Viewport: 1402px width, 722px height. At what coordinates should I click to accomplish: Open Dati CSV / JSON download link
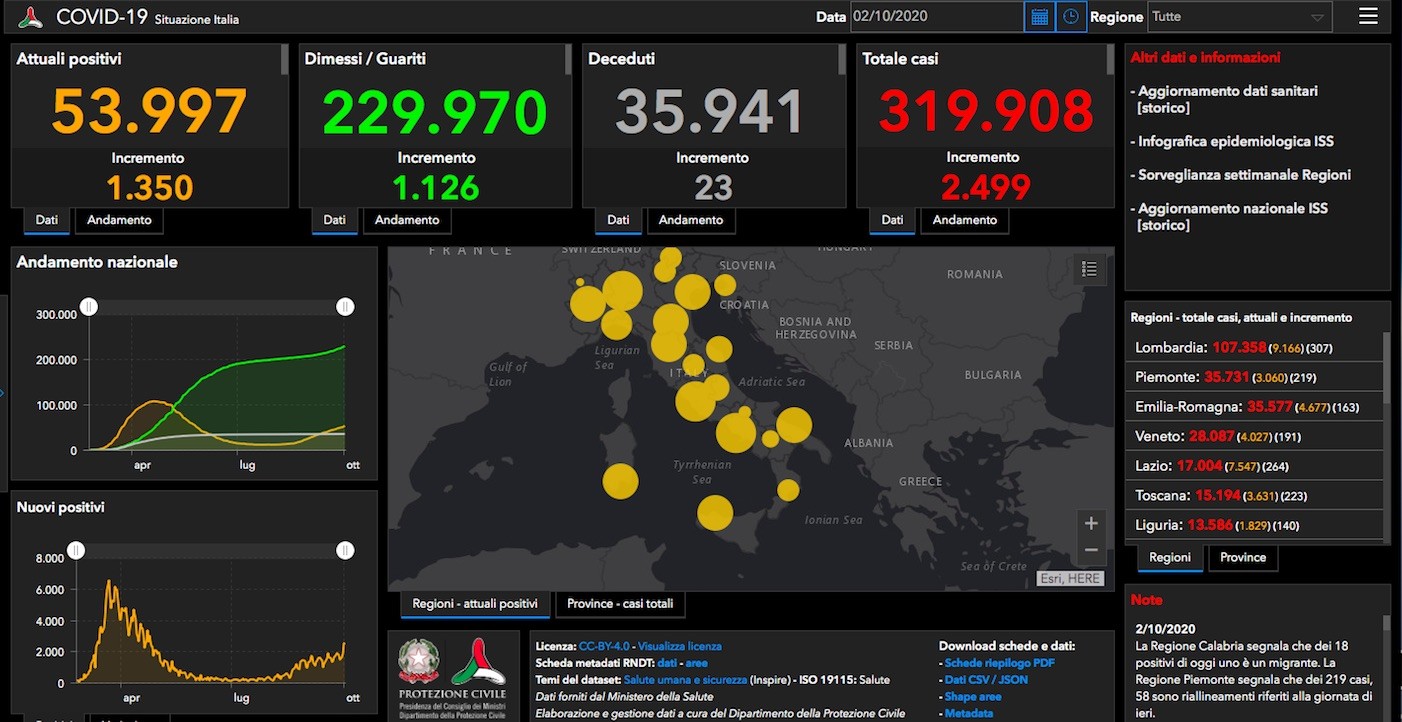tap(986, 680)
